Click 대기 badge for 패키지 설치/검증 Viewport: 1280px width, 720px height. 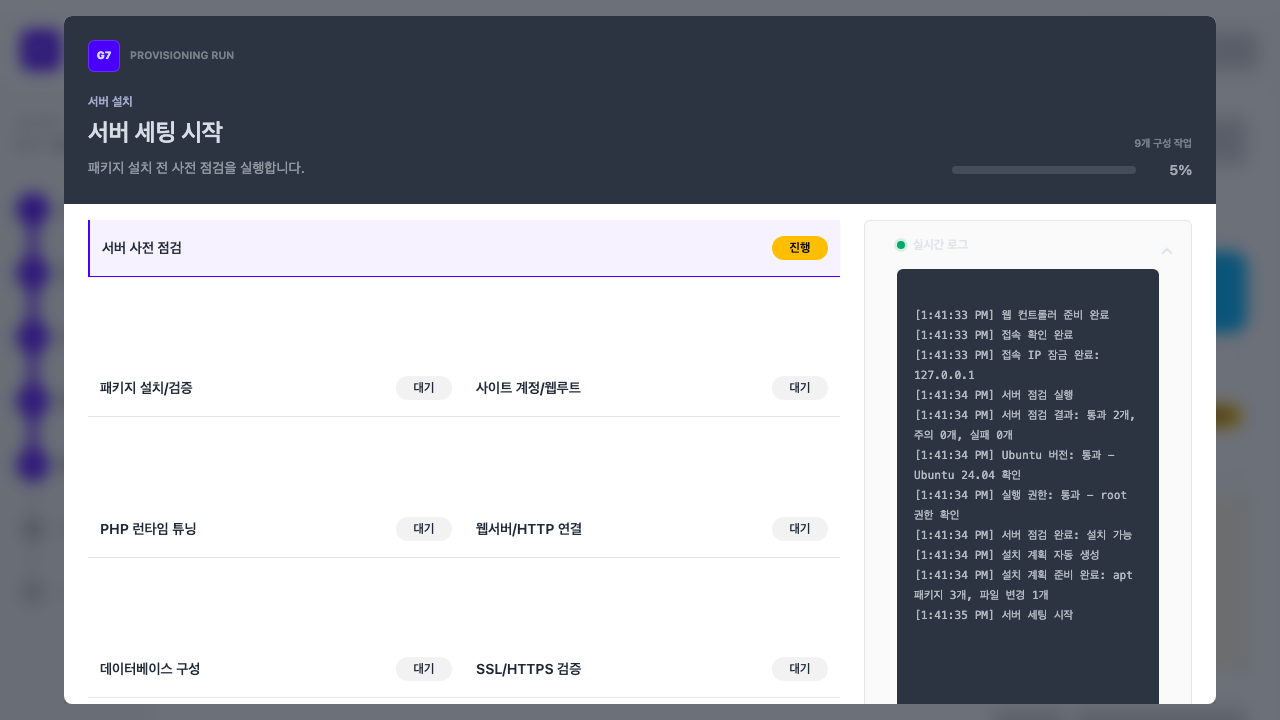tap(424, 388)
